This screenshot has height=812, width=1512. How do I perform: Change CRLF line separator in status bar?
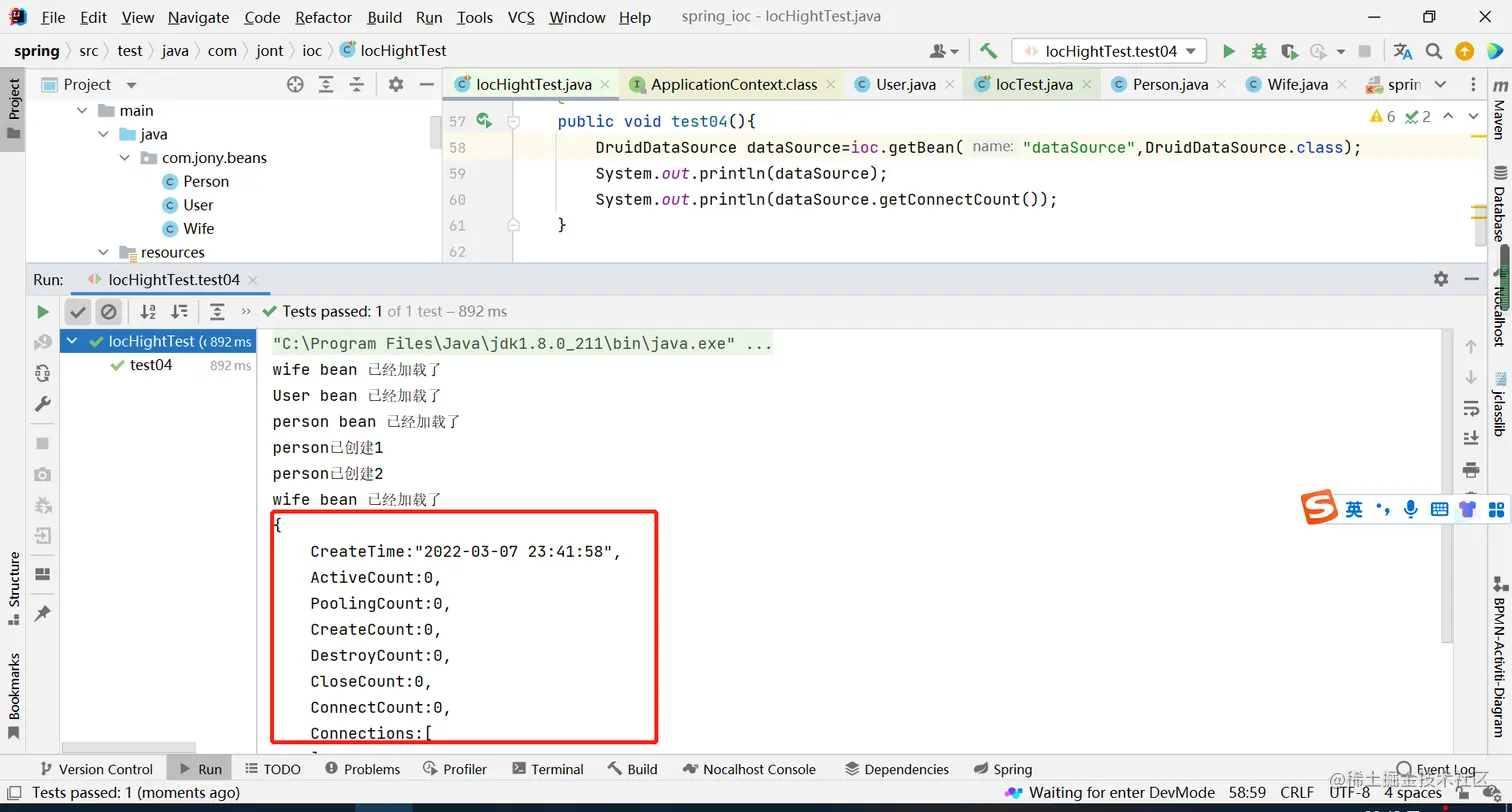[1297, 793]
